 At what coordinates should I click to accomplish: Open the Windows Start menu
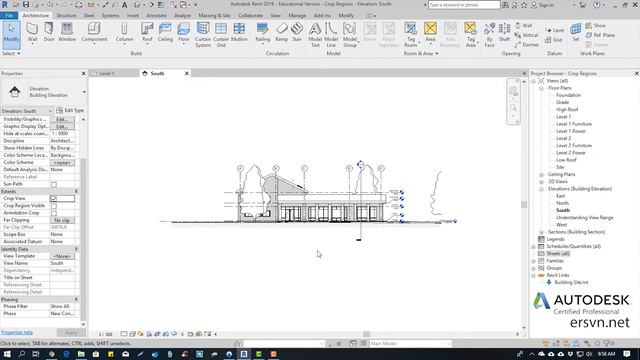coord(7,354)
